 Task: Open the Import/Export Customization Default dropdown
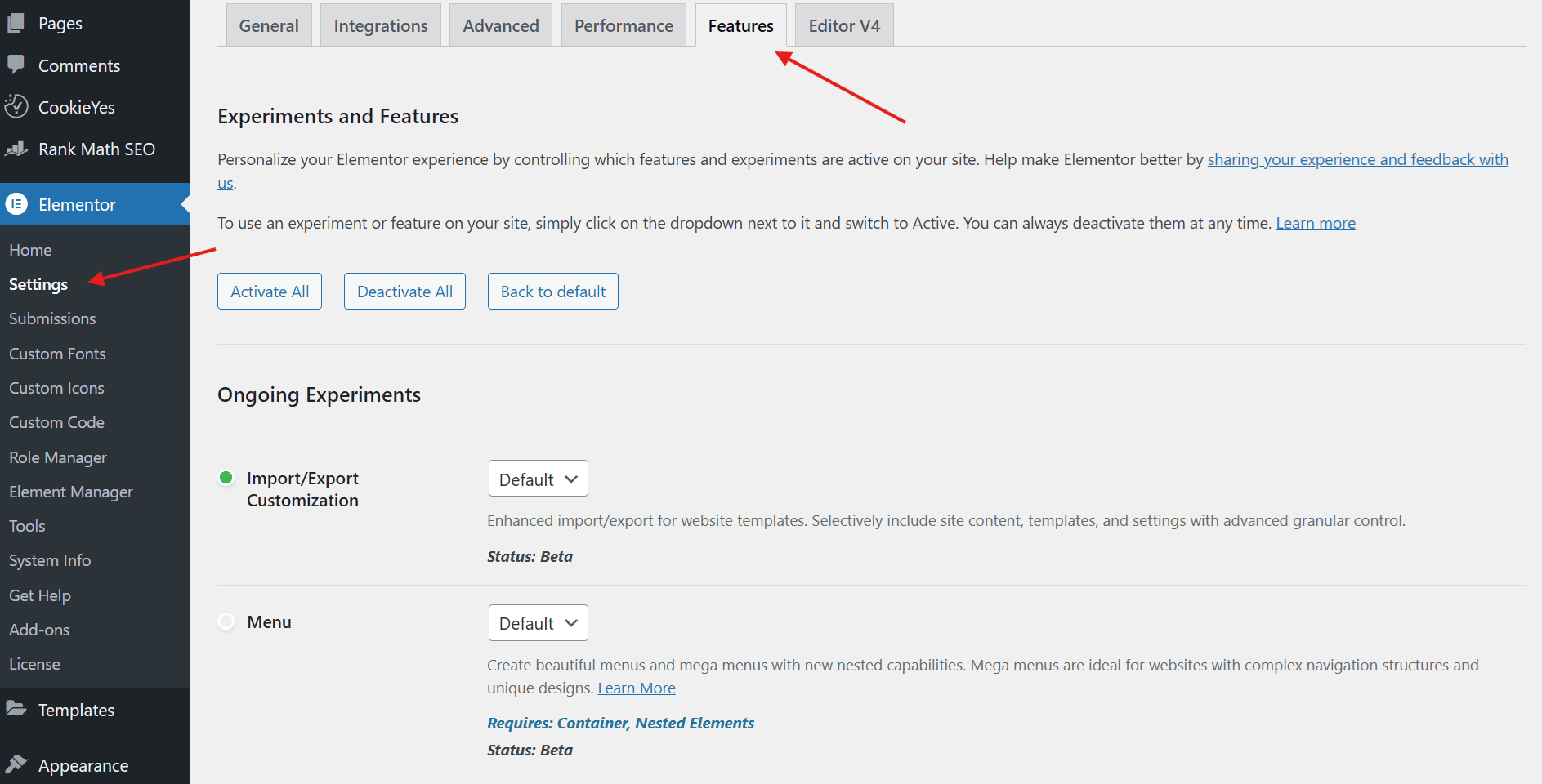(537, 478)
